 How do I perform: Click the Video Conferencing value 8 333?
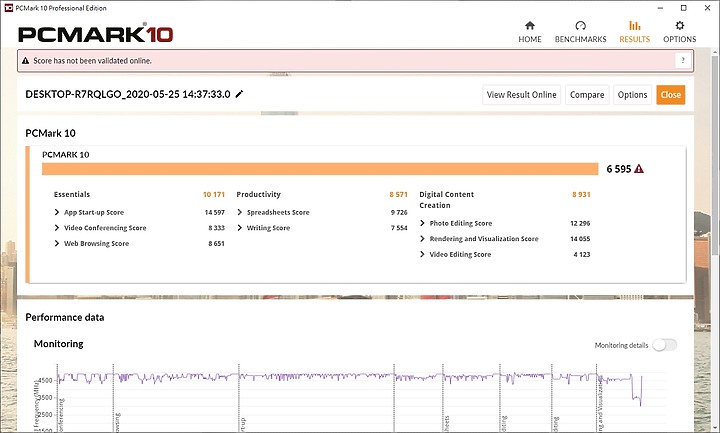tap(216, 228)
